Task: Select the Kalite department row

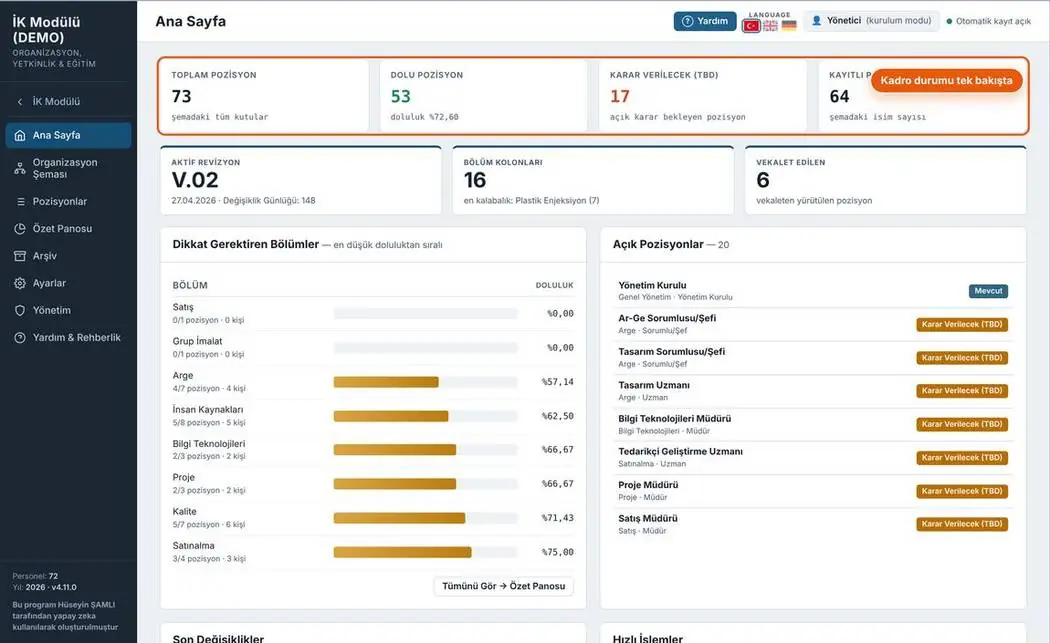Action: (373, 518)
